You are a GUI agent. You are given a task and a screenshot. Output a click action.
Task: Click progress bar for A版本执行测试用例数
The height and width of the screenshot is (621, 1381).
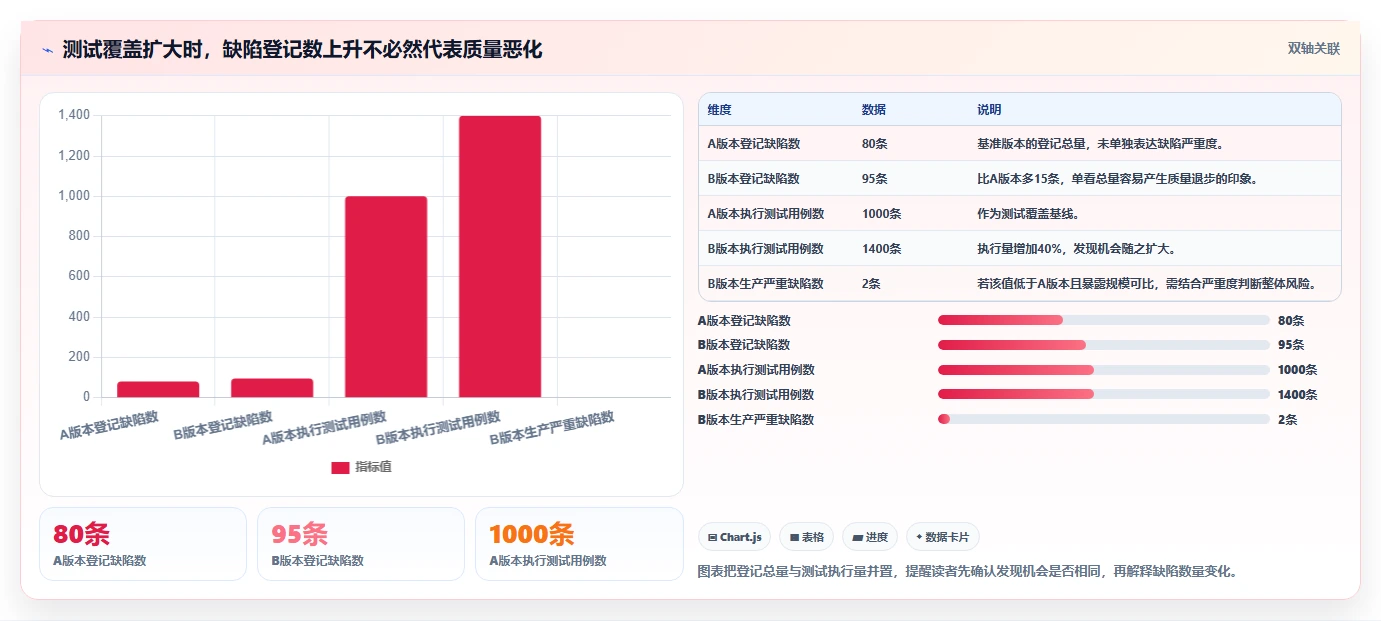click(1103, 370)
